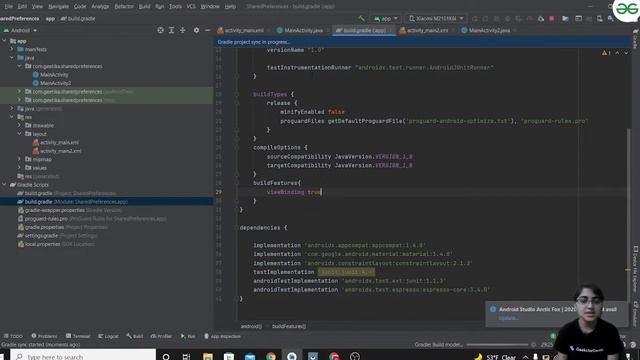Click the android{} breadcrumb

coord(251,326)
